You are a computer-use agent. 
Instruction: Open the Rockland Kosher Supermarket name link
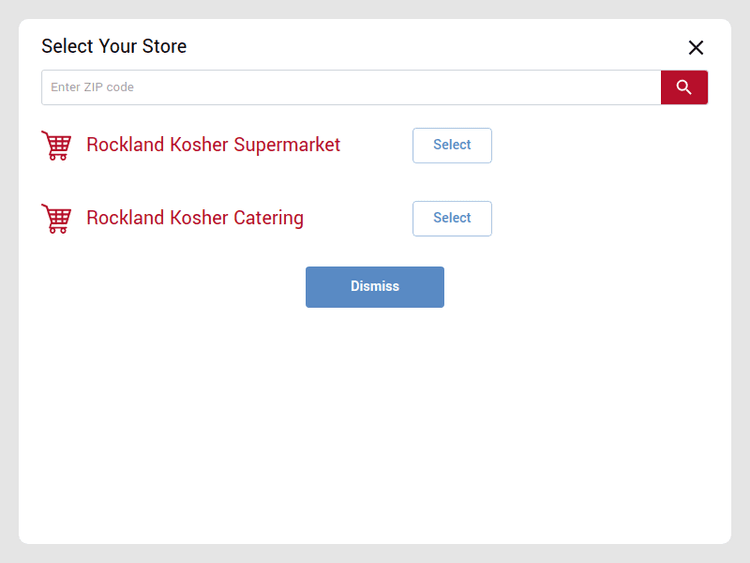pos(213,145)
